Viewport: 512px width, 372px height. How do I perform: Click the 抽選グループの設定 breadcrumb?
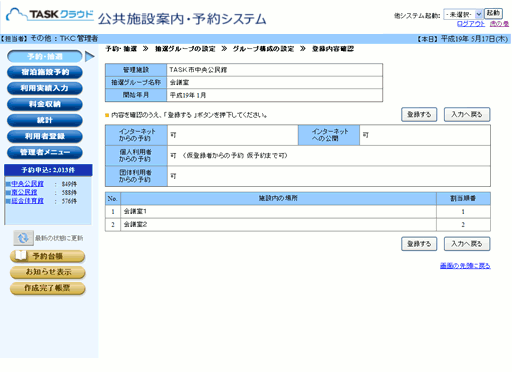tap(185, 49)
